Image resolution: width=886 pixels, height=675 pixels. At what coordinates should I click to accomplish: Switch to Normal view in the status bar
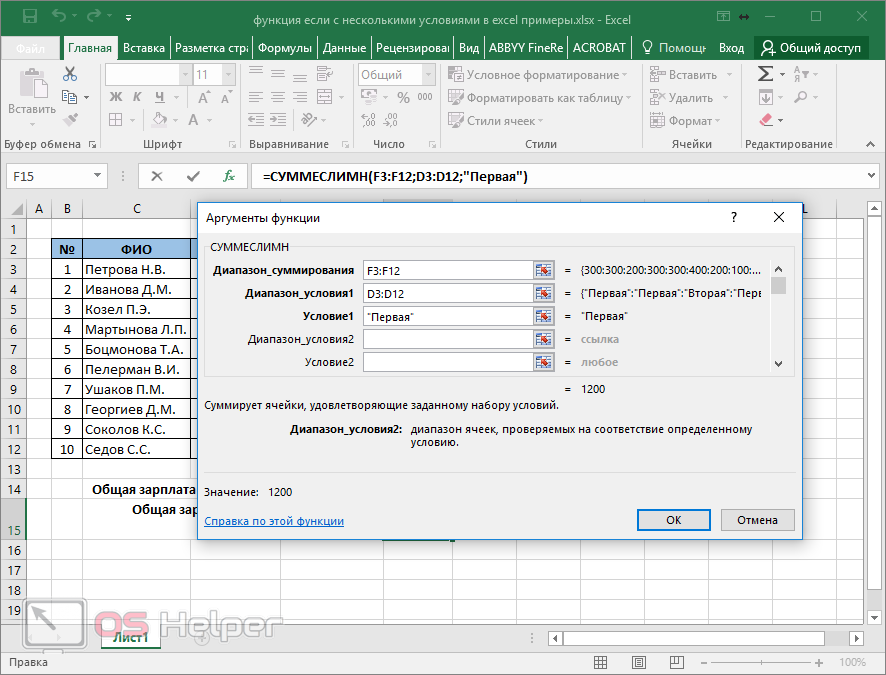coord(600,662)
